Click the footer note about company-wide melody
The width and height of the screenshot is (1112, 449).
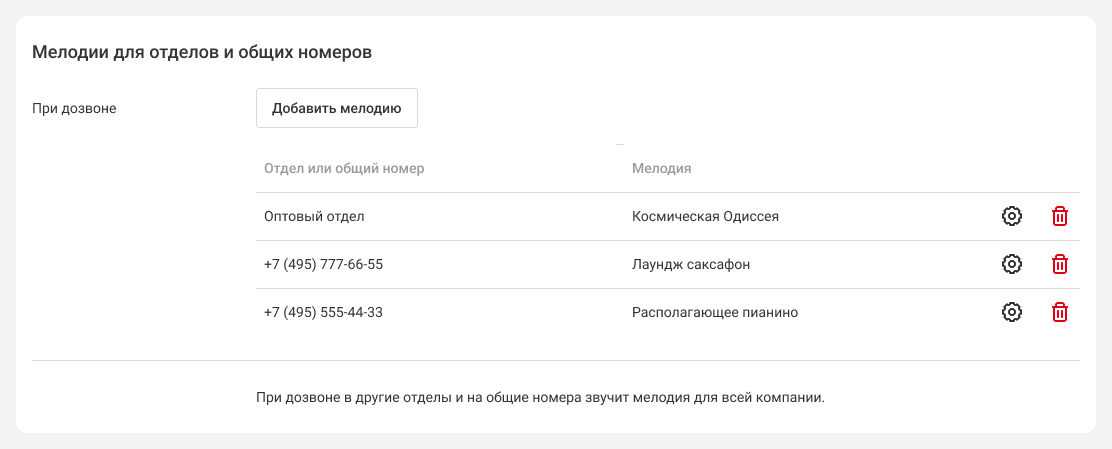point(540,397)
